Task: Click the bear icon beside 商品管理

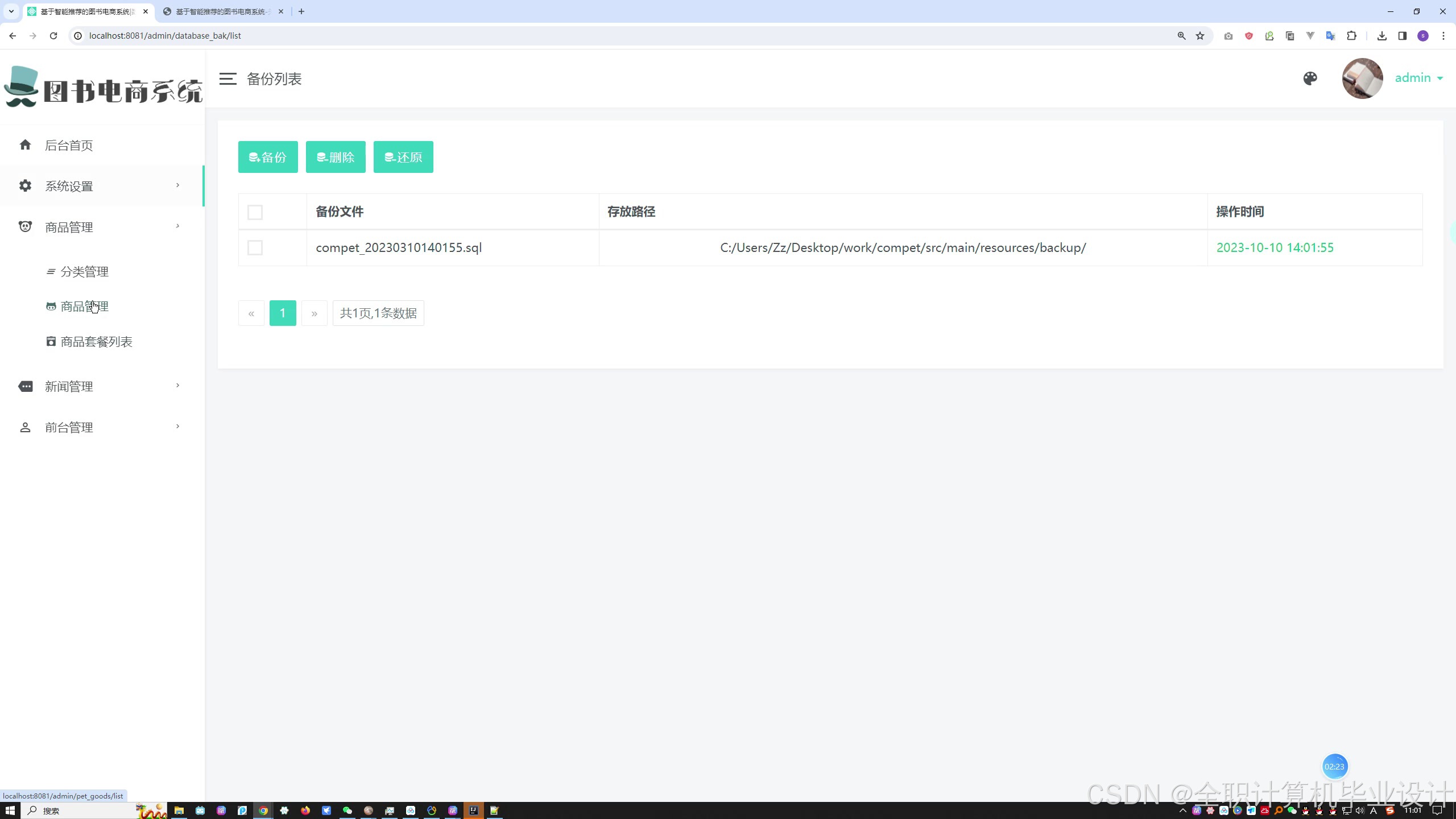Action: [x=25, y=227]
